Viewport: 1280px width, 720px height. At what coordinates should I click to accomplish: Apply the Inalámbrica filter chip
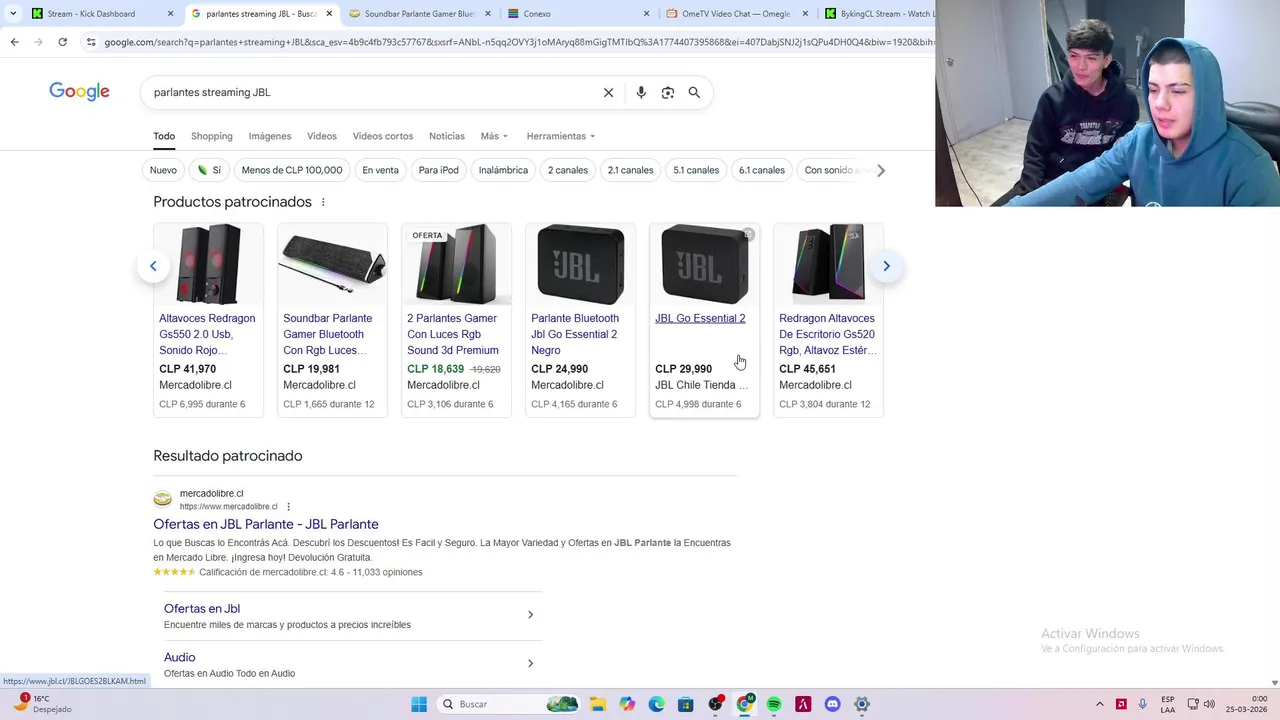tap(503, 170)
